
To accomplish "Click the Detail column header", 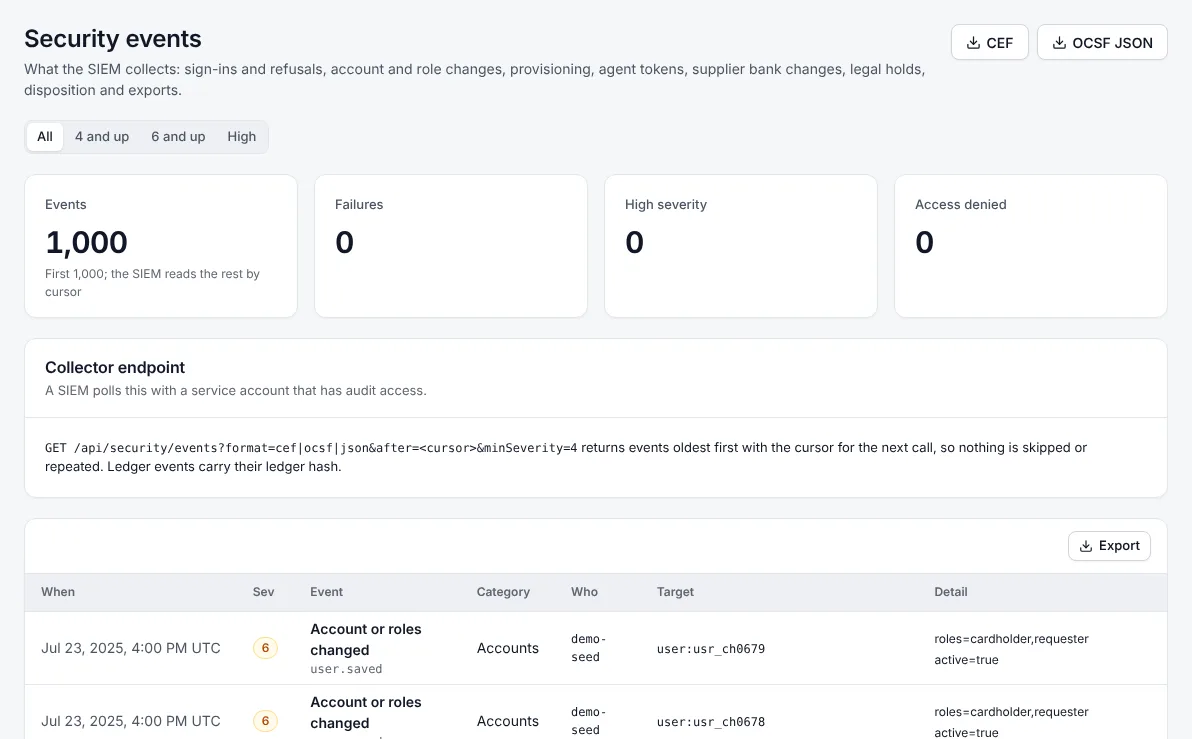I will (951, 592).
